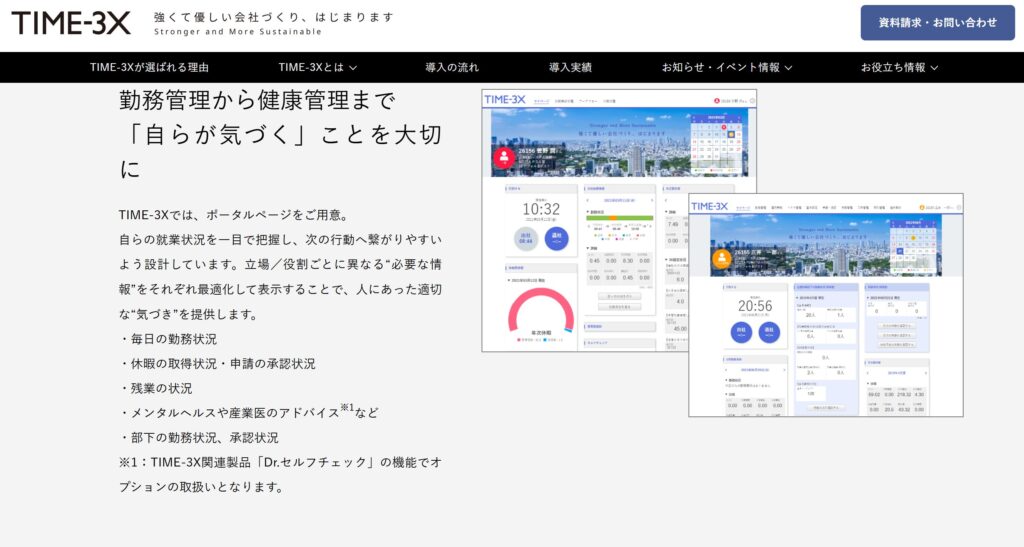This screenshot has width=1024, height=547.
Task: Click the pink 年次休暇 donut gauge
Action: [541, 312]
